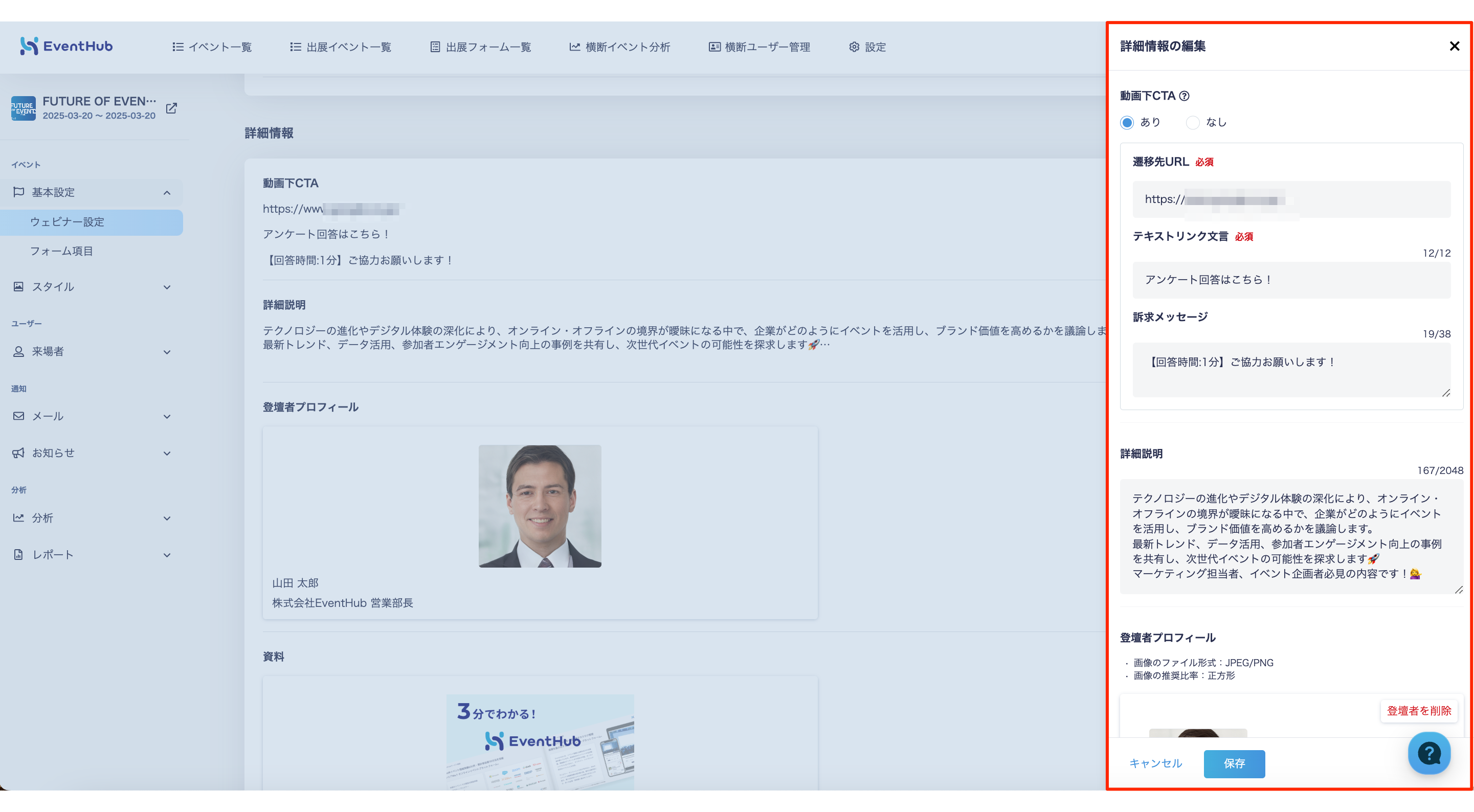Click the FUTURE OF EVENT thumbnail logo
The width and height of the screenshot is (1474, 812).
coord(24,108)
